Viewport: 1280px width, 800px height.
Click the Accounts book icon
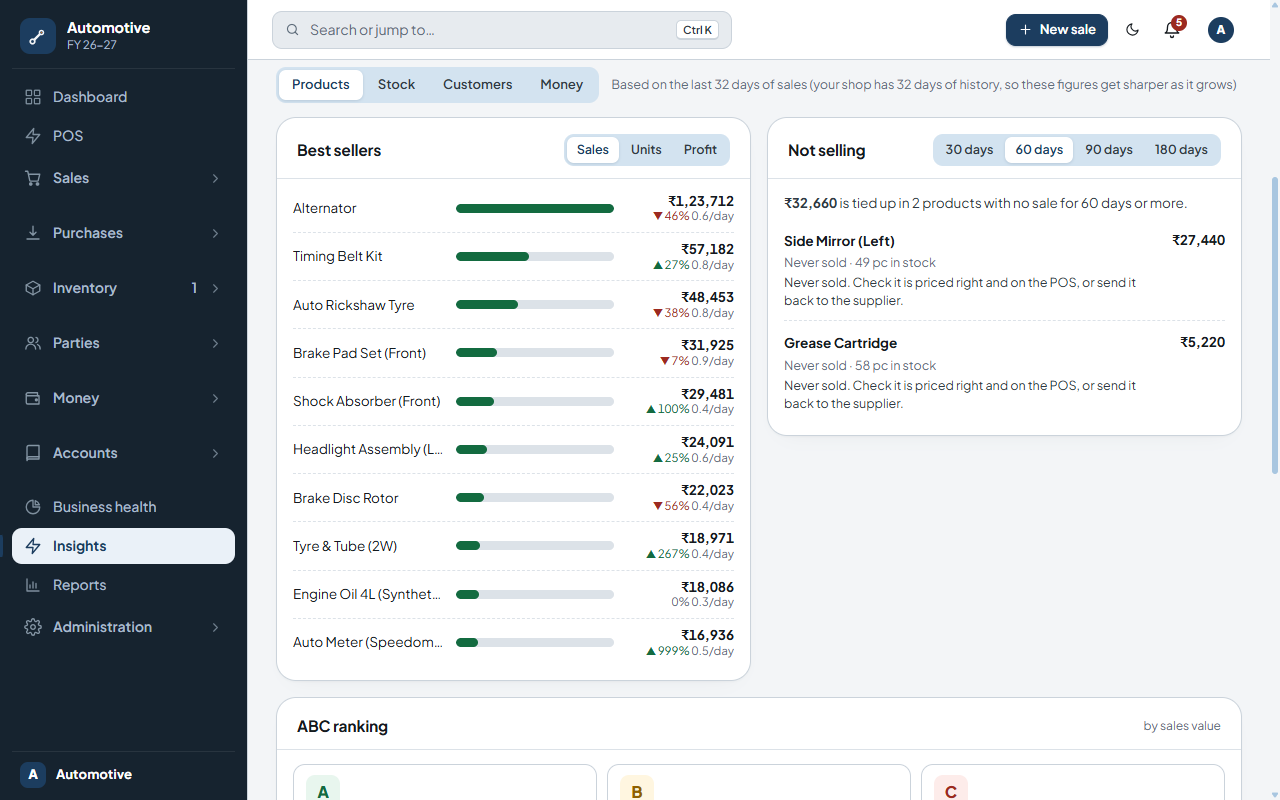33,453
